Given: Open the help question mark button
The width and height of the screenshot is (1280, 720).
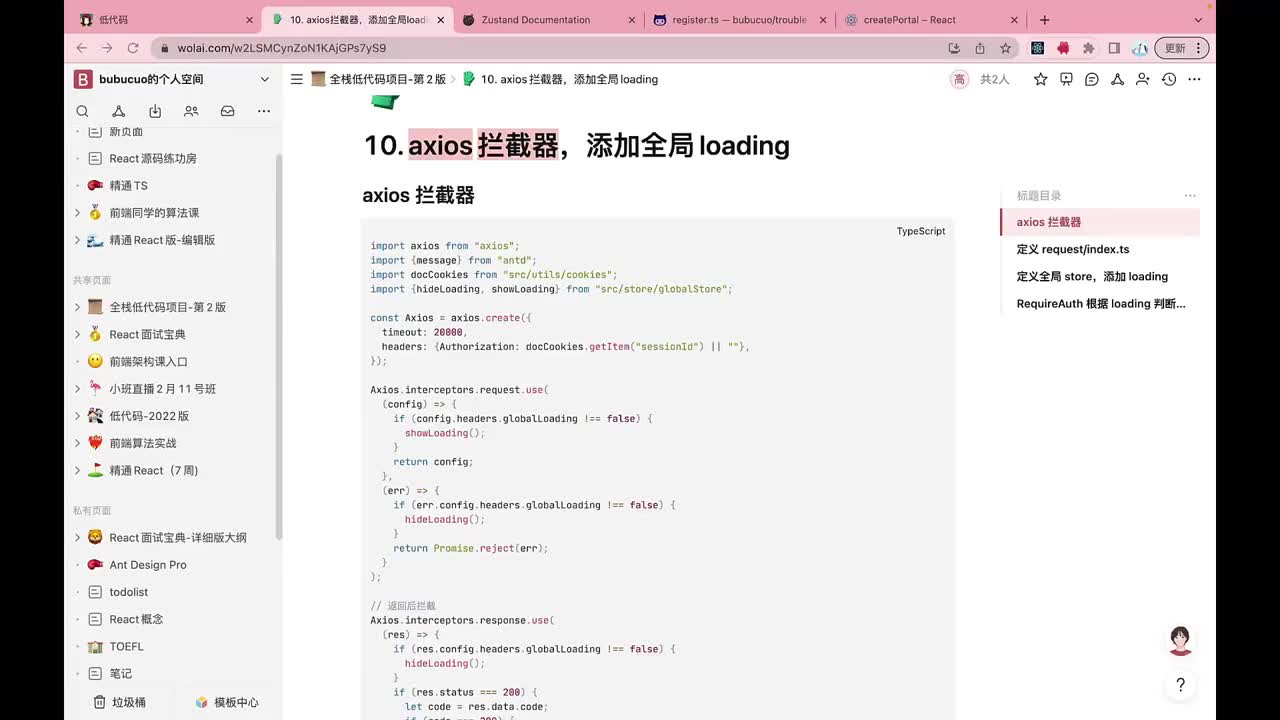Looking at the screenshot, I should pyautogui.click(x=1181, y=685).
